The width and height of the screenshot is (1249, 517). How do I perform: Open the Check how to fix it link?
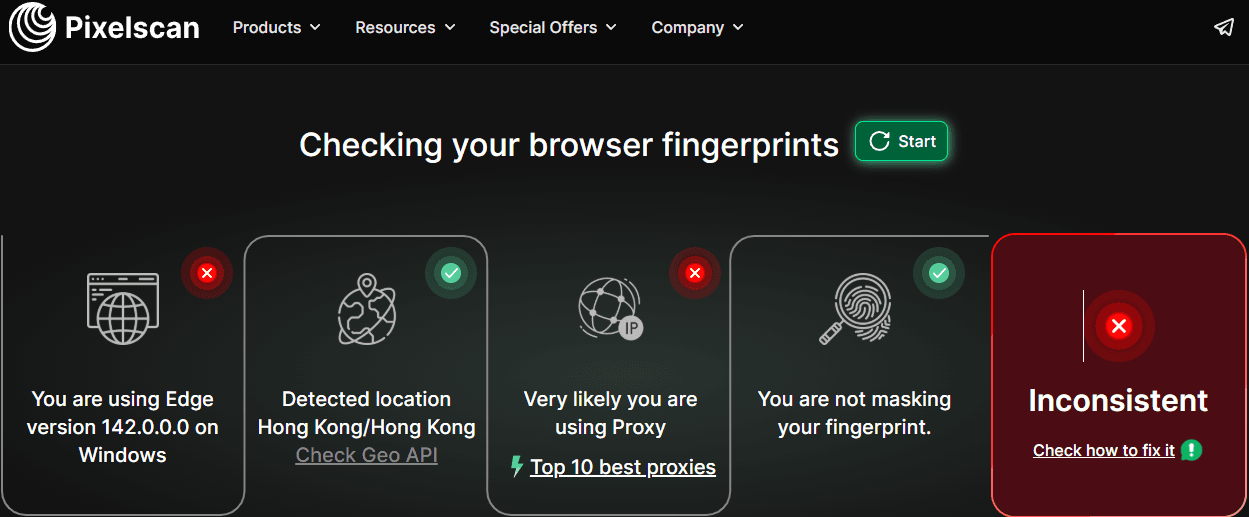[1103, 451]
